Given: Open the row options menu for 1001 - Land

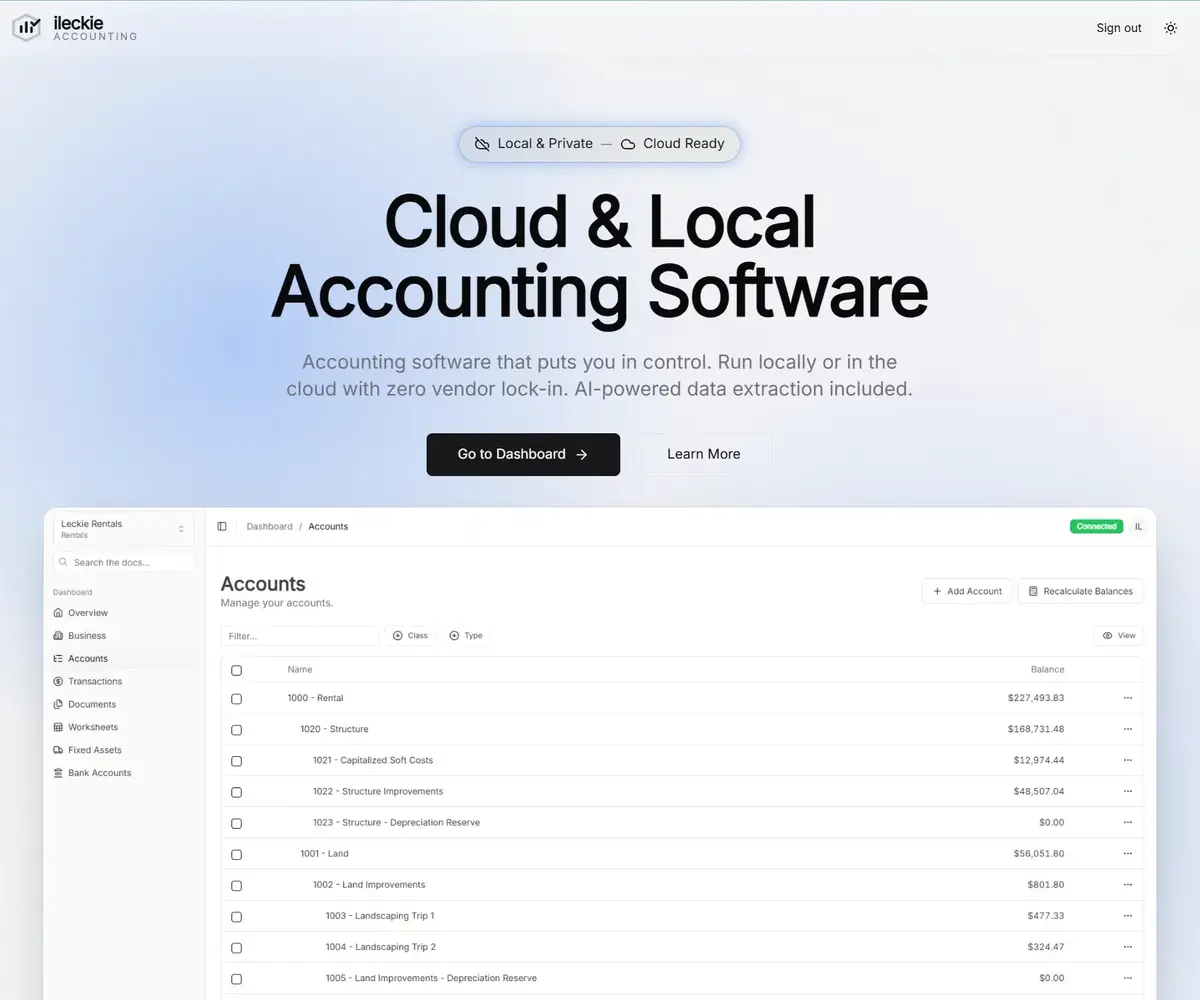Looking at the screenshot, I should [1128, 853].
